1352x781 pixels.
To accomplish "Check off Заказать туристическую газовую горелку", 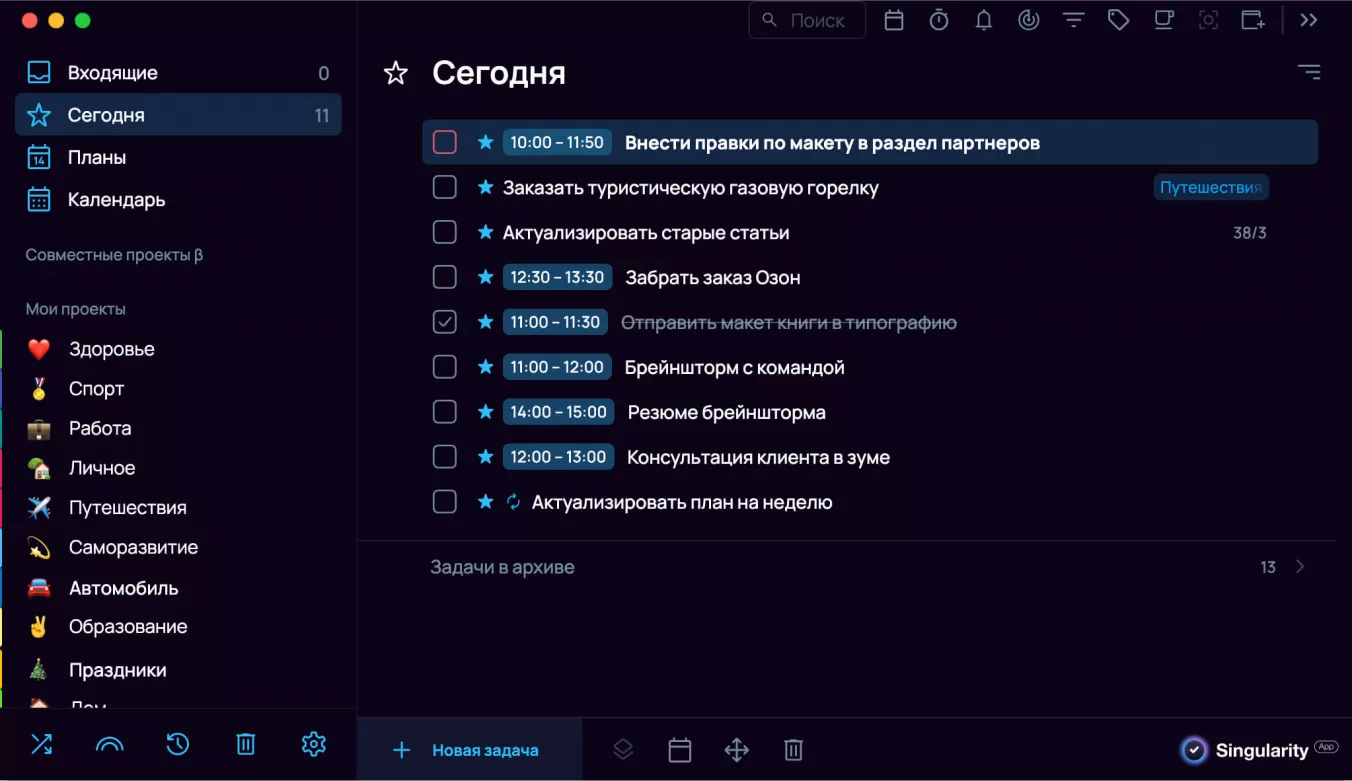I will tap(445, 187).
